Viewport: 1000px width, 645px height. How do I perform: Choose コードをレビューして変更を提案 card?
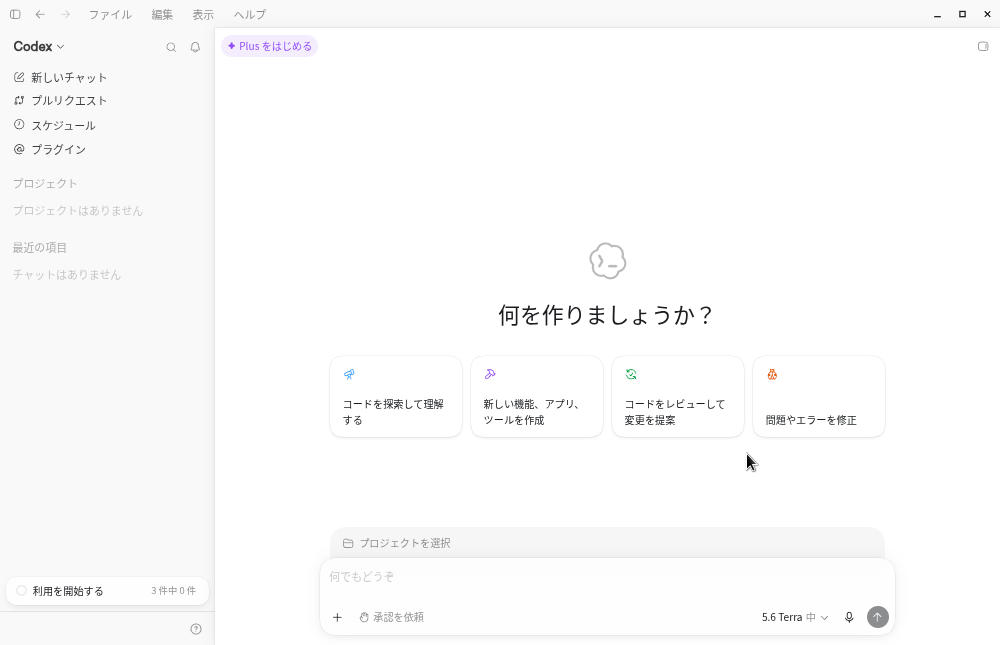tap(678, 397)
